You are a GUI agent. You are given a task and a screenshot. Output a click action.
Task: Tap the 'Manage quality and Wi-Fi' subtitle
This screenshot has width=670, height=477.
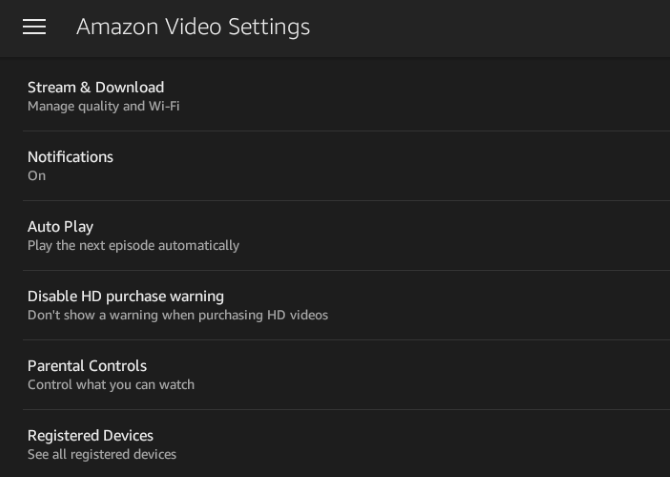coord(103,106)
